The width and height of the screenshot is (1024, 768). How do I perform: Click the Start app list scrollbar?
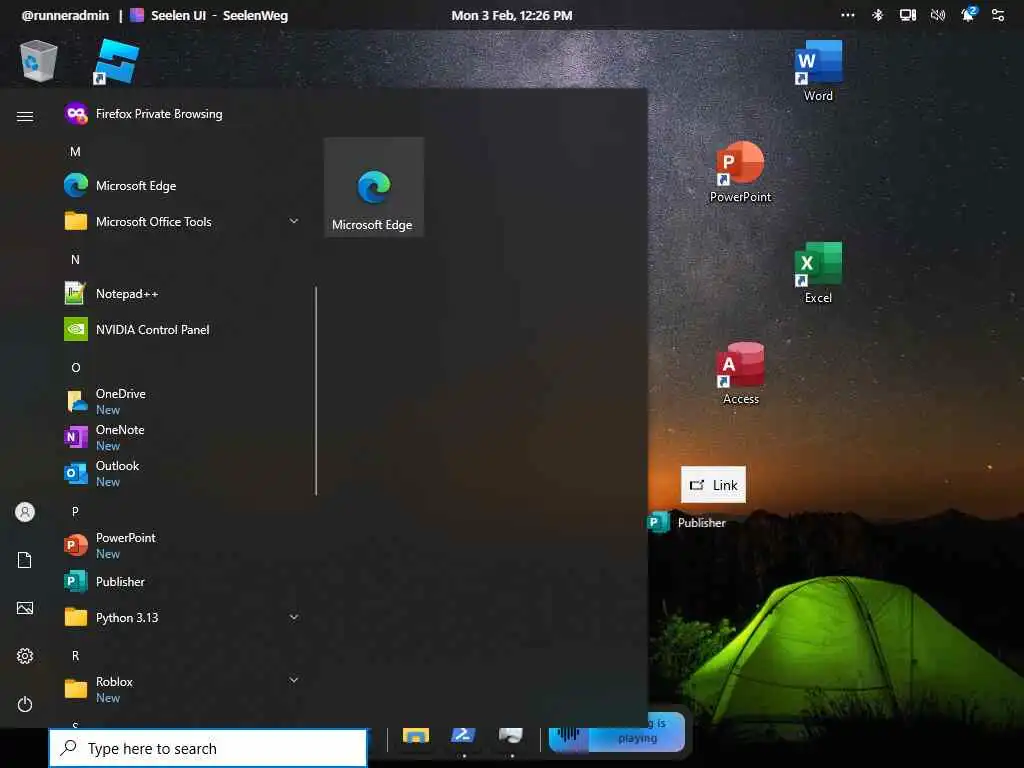[x=316, y=391]
